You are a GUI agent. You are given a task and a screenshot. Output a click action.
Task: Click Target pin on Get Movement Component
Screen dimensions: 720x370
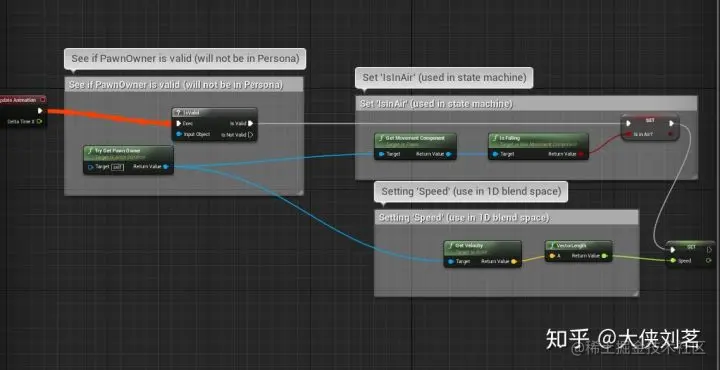click(x=381, y=154)
